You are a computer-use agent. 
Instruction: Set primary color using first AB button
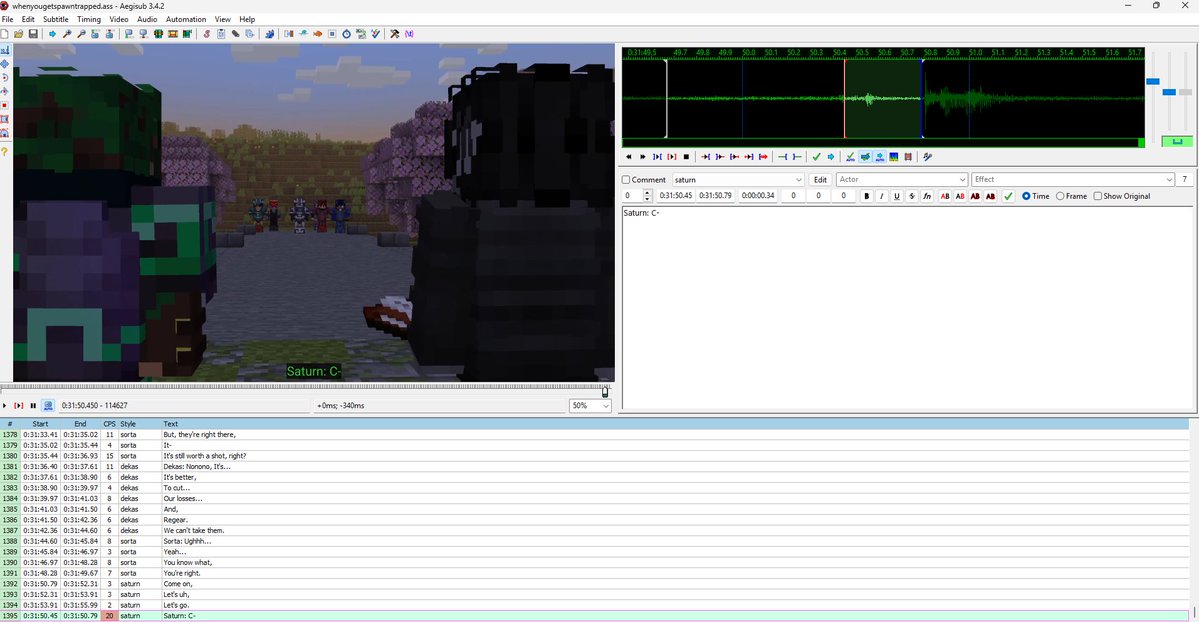tap(945, 197)
